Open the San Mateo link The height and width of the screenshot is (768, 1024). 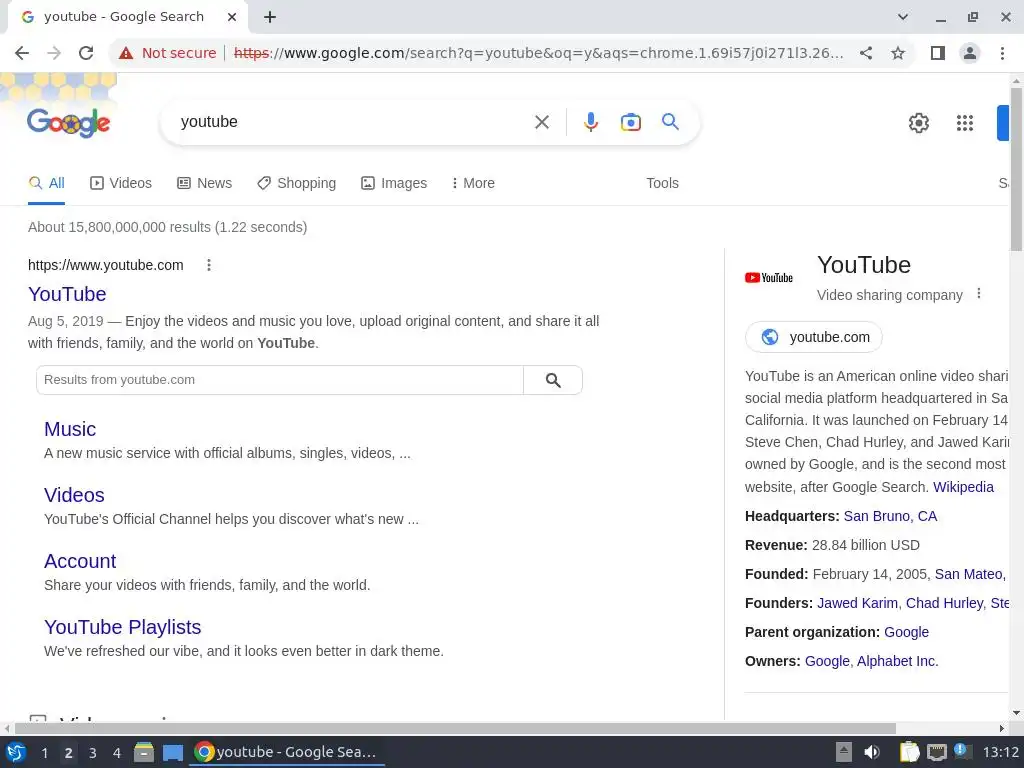click(968, 575)
